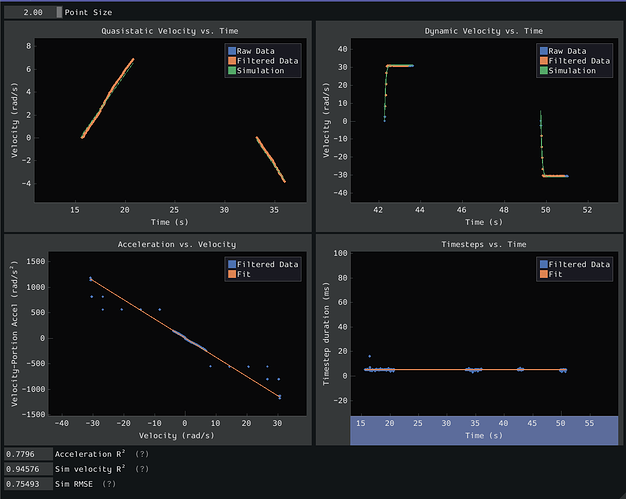Click the Acceleration R² label text
This screenshot has width=626, height=499.
tap(90, 454)
